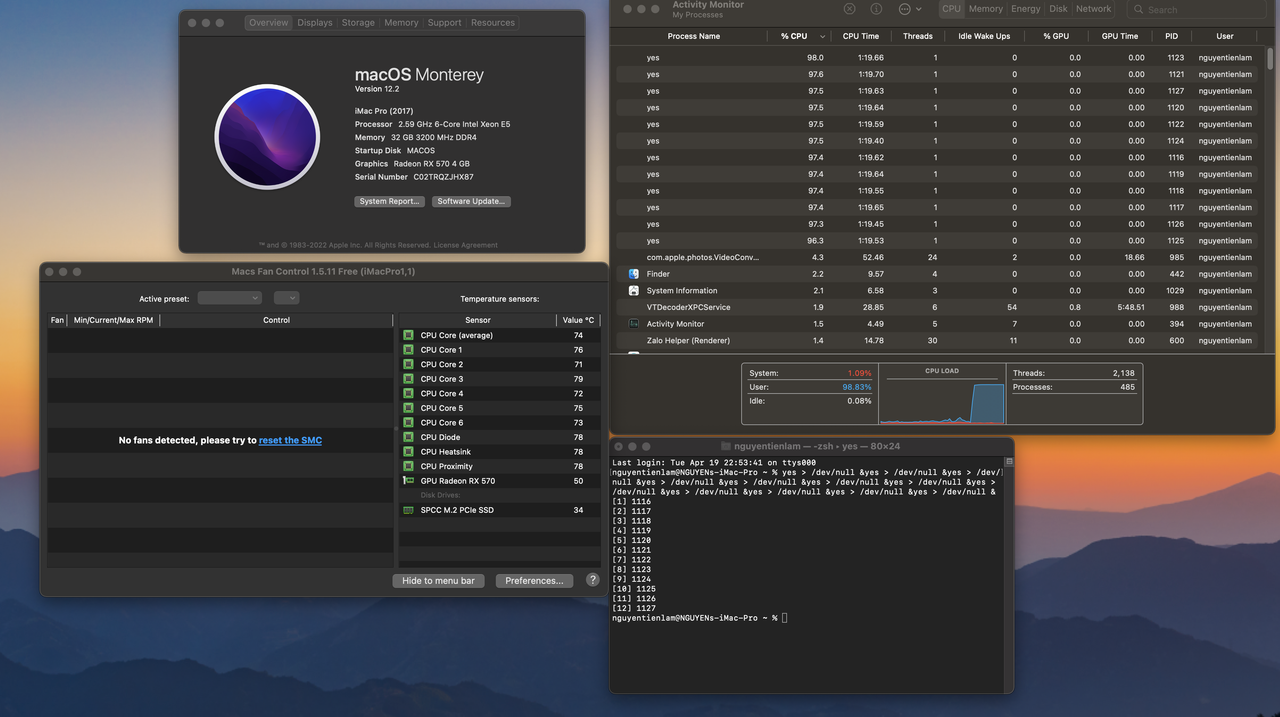Click the CPU Diode sensor chip icon
Viewport: 1280px width, 717px height.
pyautogui.click(x=408, y=437)
